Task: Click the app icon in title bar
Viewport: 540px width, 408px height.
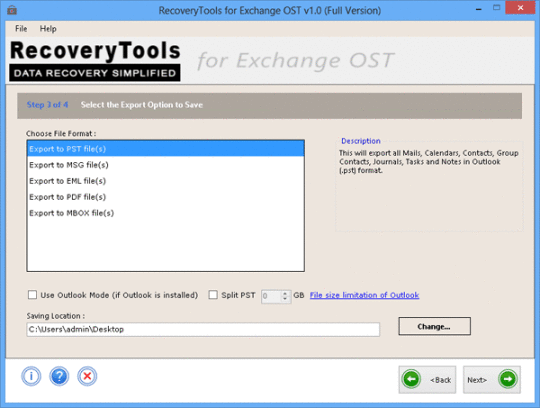Action: coord(12,10)
